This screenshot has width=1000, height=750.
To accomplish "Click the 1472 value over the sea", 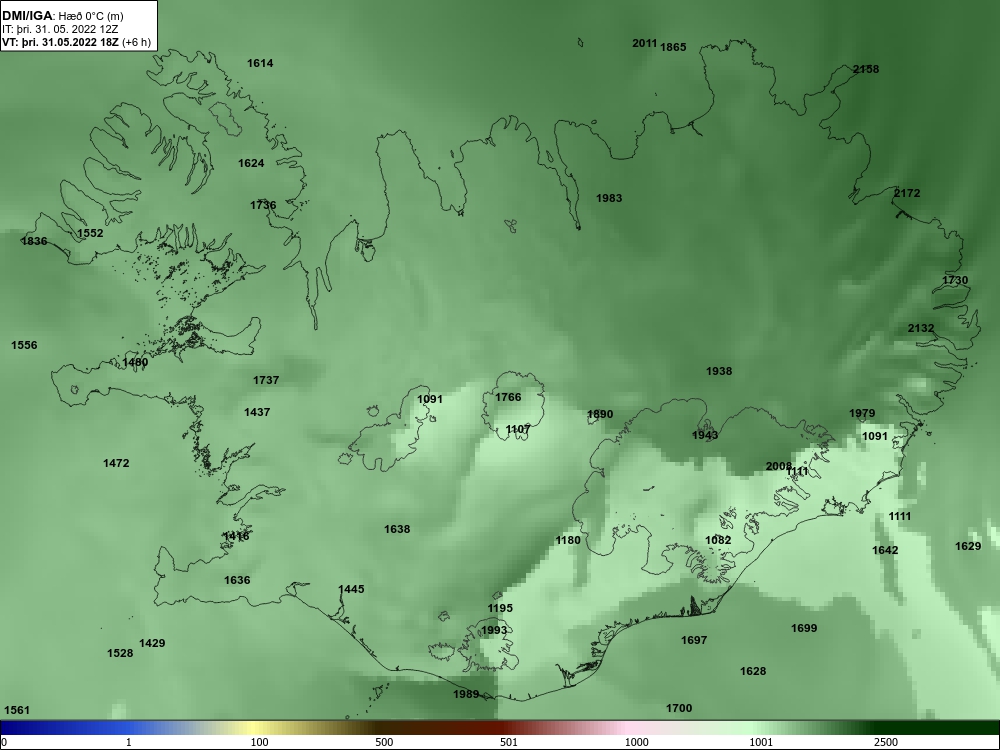I will coord(116,464).
